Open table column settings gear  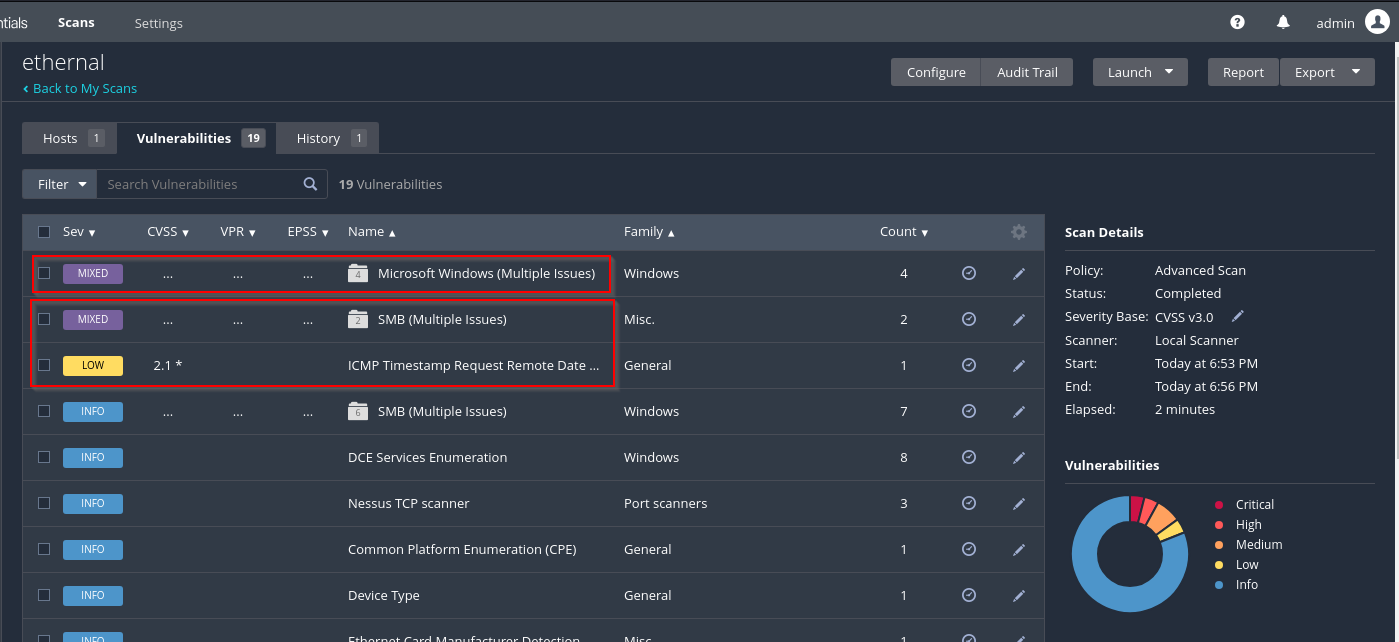click(x=1018, y=232)
